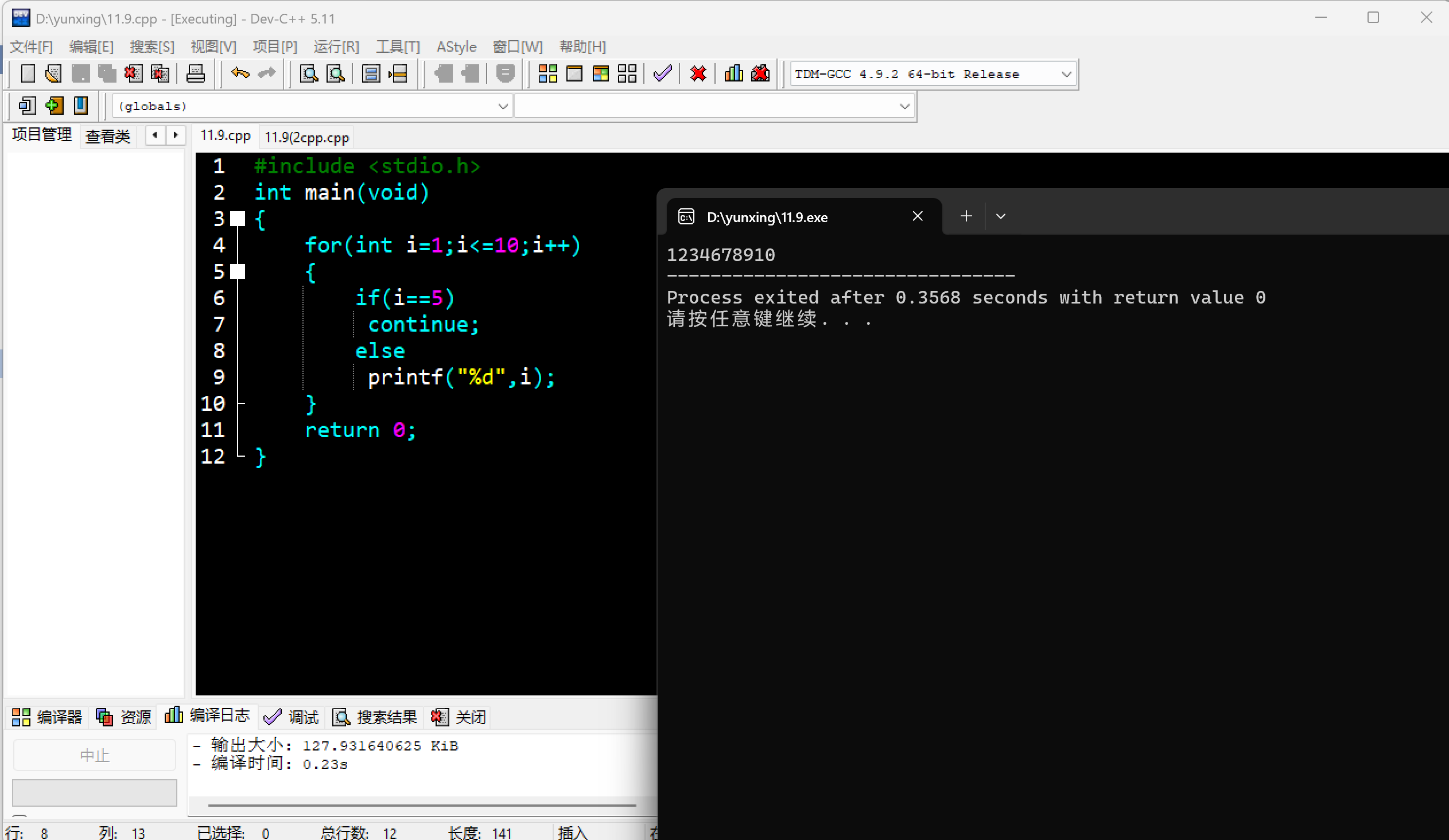Click the New file toolbar icon
Screen dimensions: 1449x840
click(28, 73)
